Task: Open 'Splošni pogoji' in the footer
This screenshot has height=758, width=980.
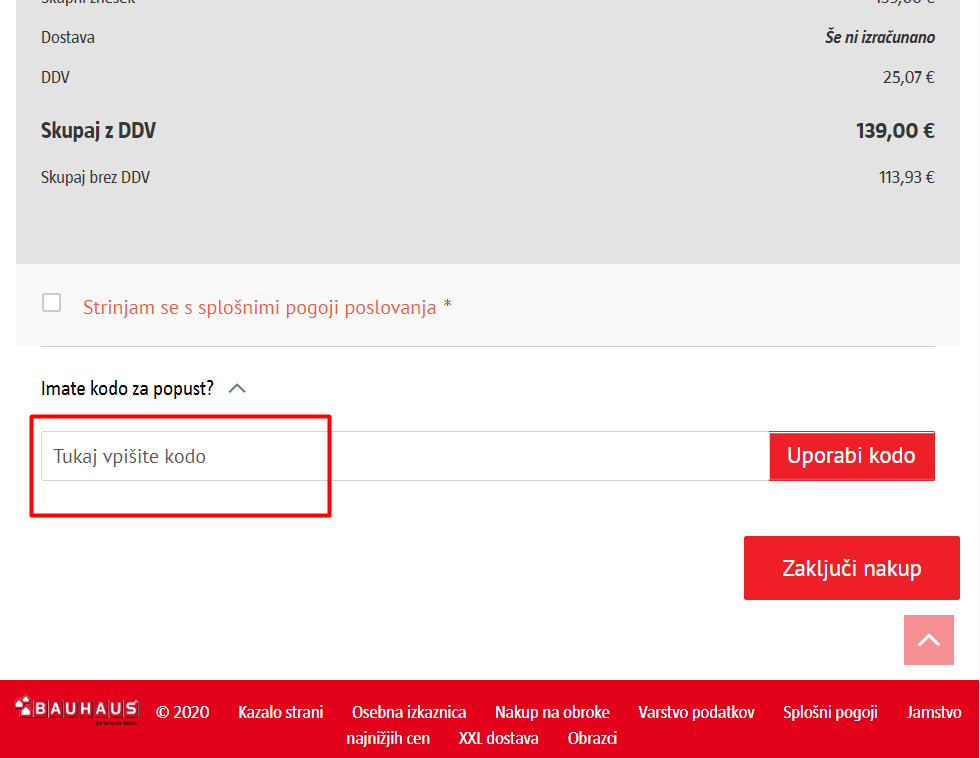Action: point(830,712)
